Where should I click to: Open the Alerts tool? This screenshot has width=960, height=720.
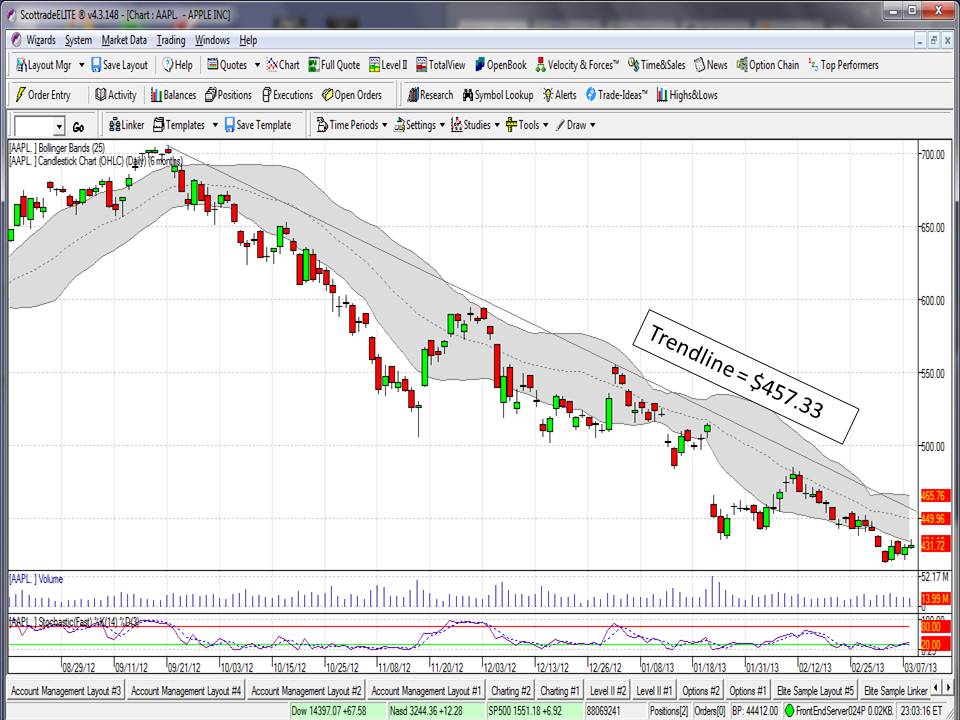(x=563, y=94)
